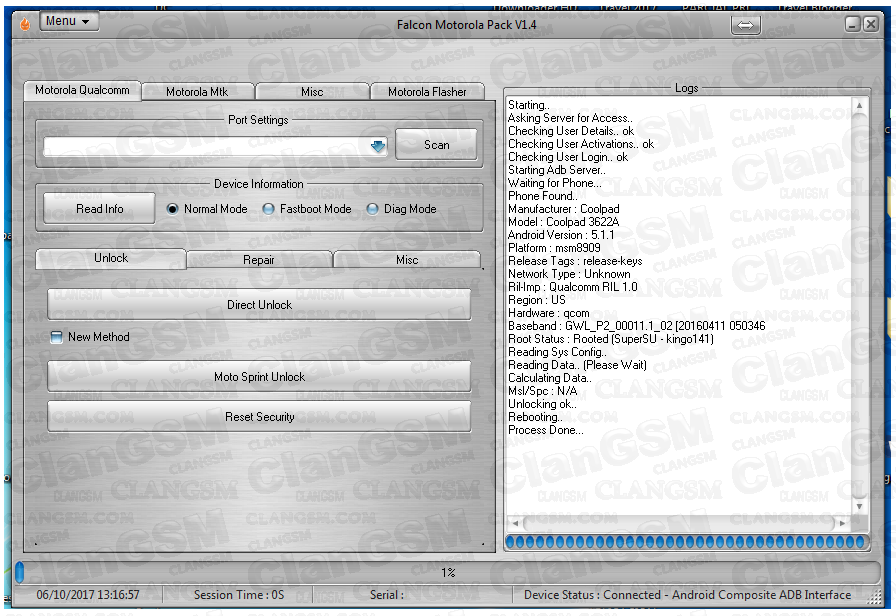
Task: Click the flame app icon in title bar
Action: click(x=25, y=23)
